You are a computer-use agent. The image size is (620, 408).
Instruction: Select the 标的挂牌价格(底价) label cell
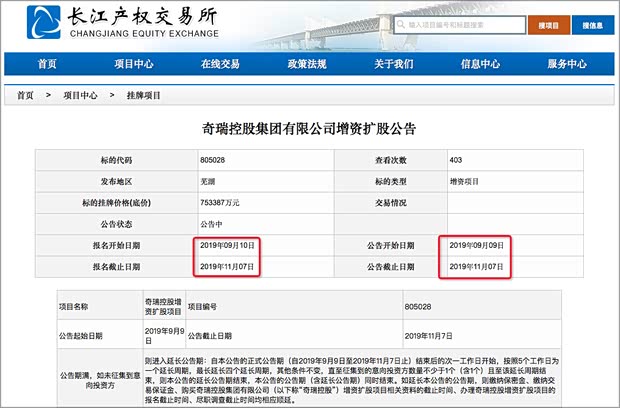click(x=117, y=203)
